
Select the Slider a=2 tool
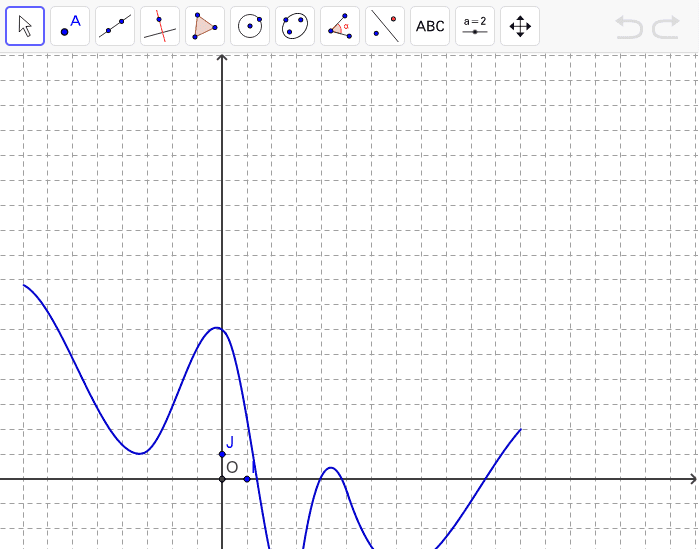(475, 26)
